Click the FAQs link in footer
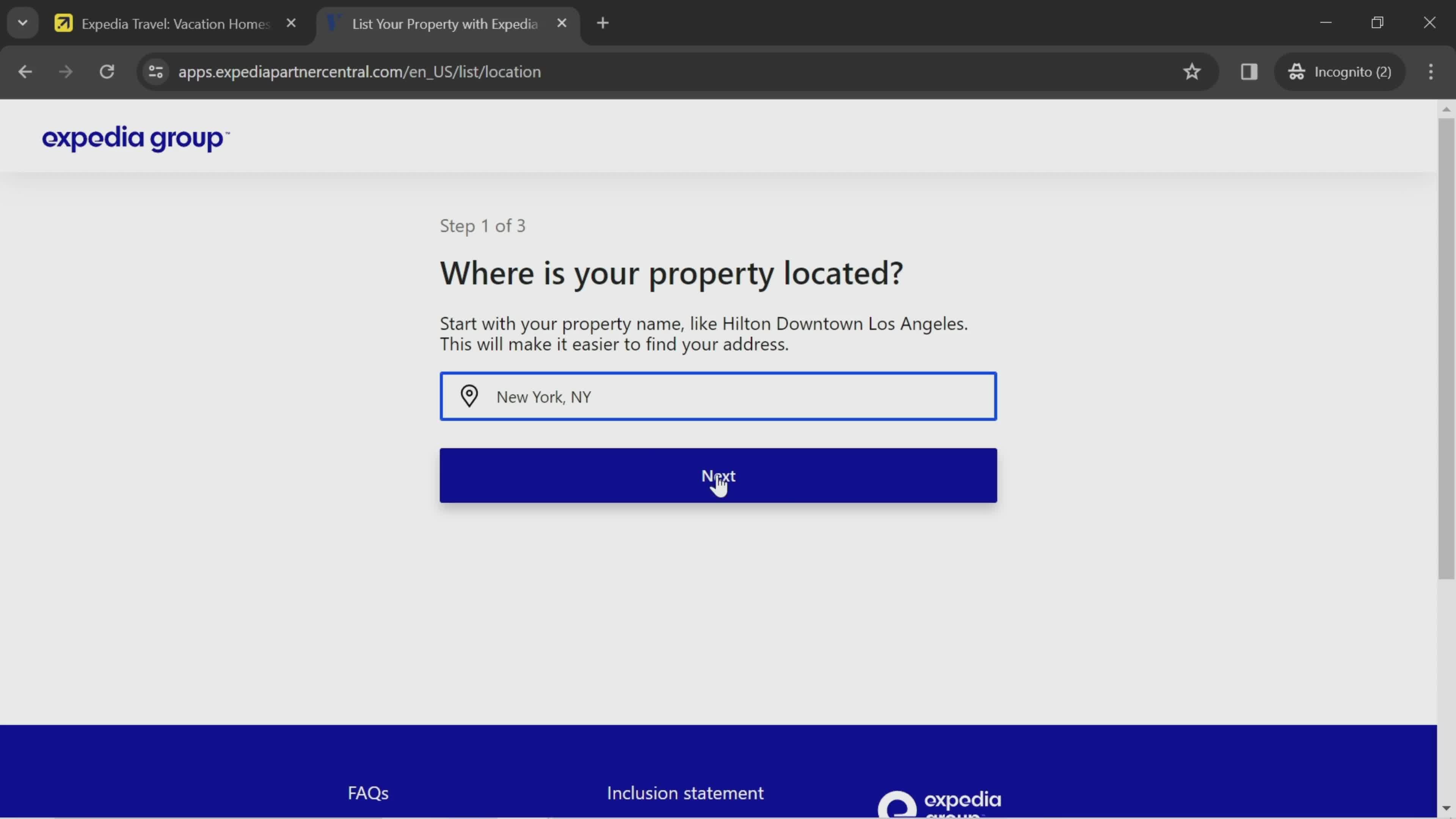 pyautogui.click(x=368, y=793)
